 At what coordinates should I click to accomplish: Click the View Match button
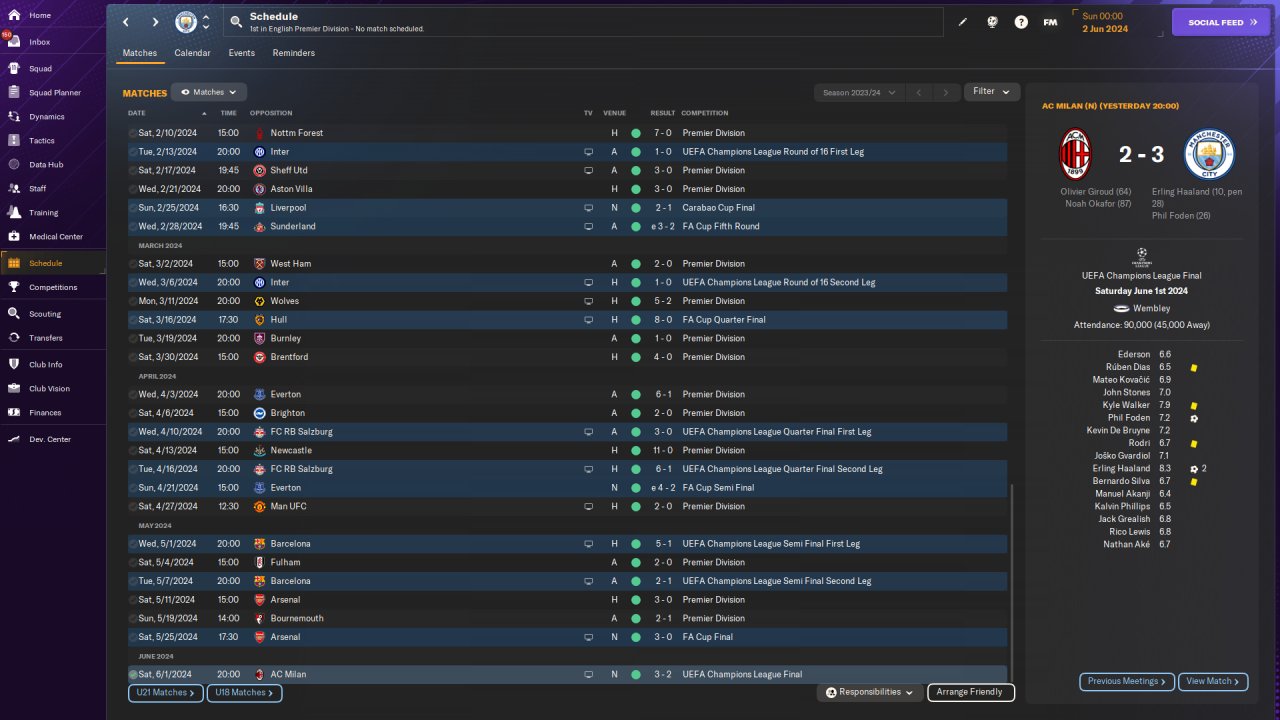(1213, 681)
